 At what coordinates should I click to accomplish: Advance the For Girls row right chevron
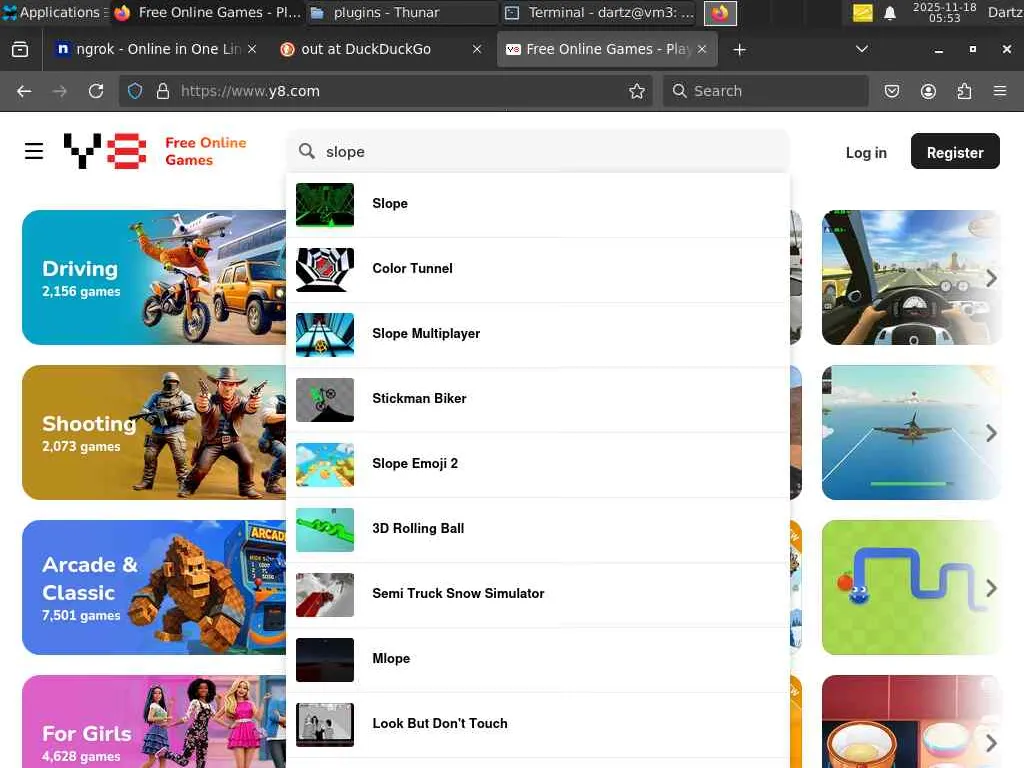[x=991, y=743]
